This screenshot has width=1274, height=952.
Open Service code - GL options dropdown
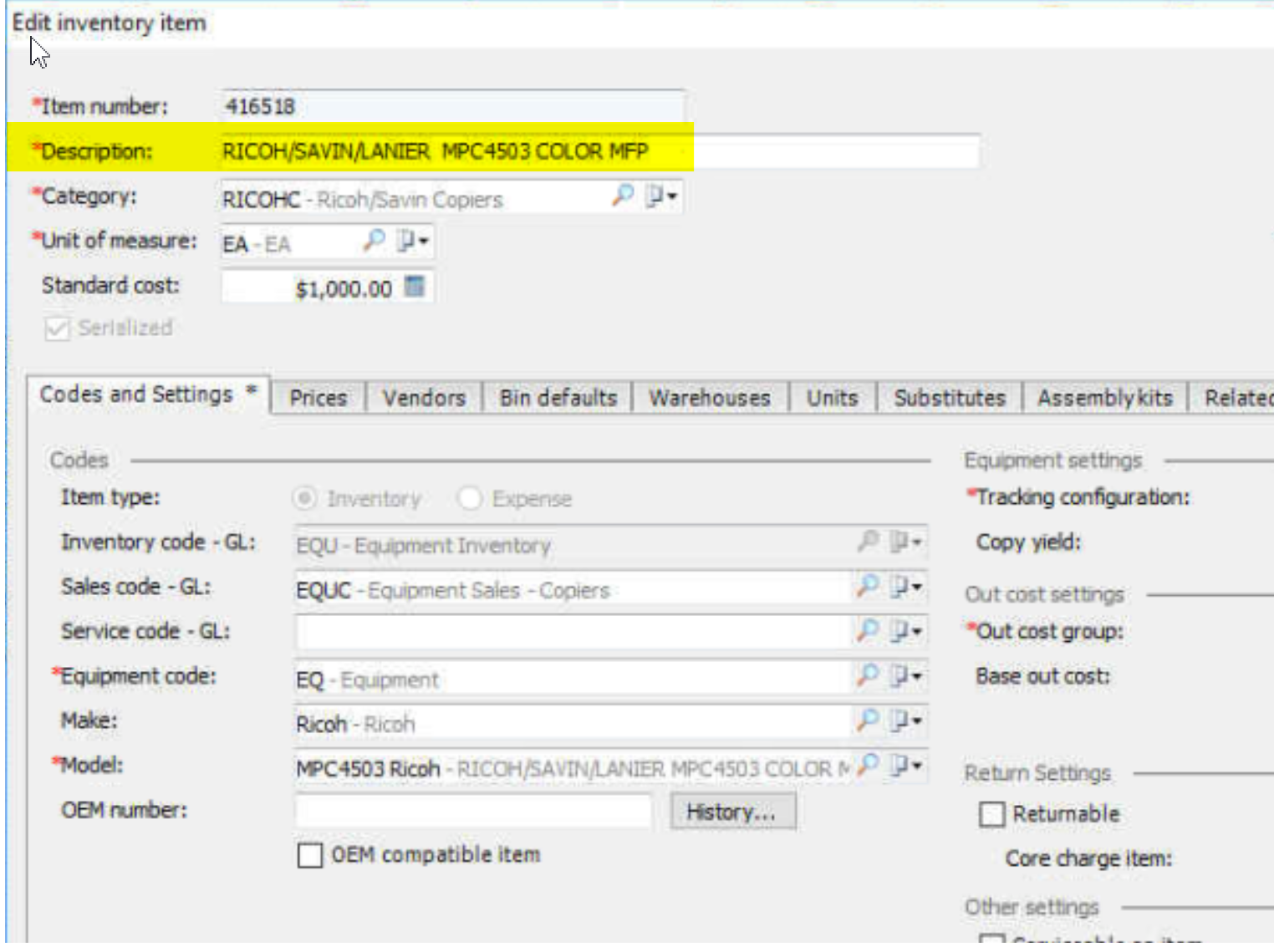[906, 631]
